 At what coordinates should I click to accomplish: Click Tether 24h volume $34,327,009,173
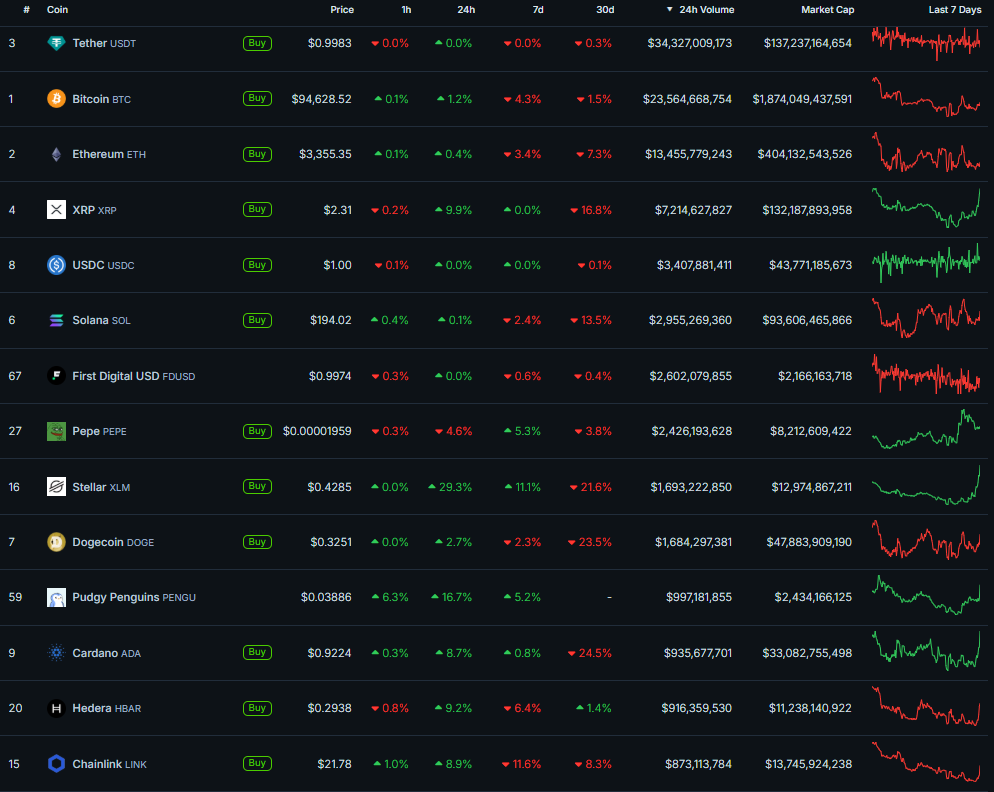(x=690, y=43)
